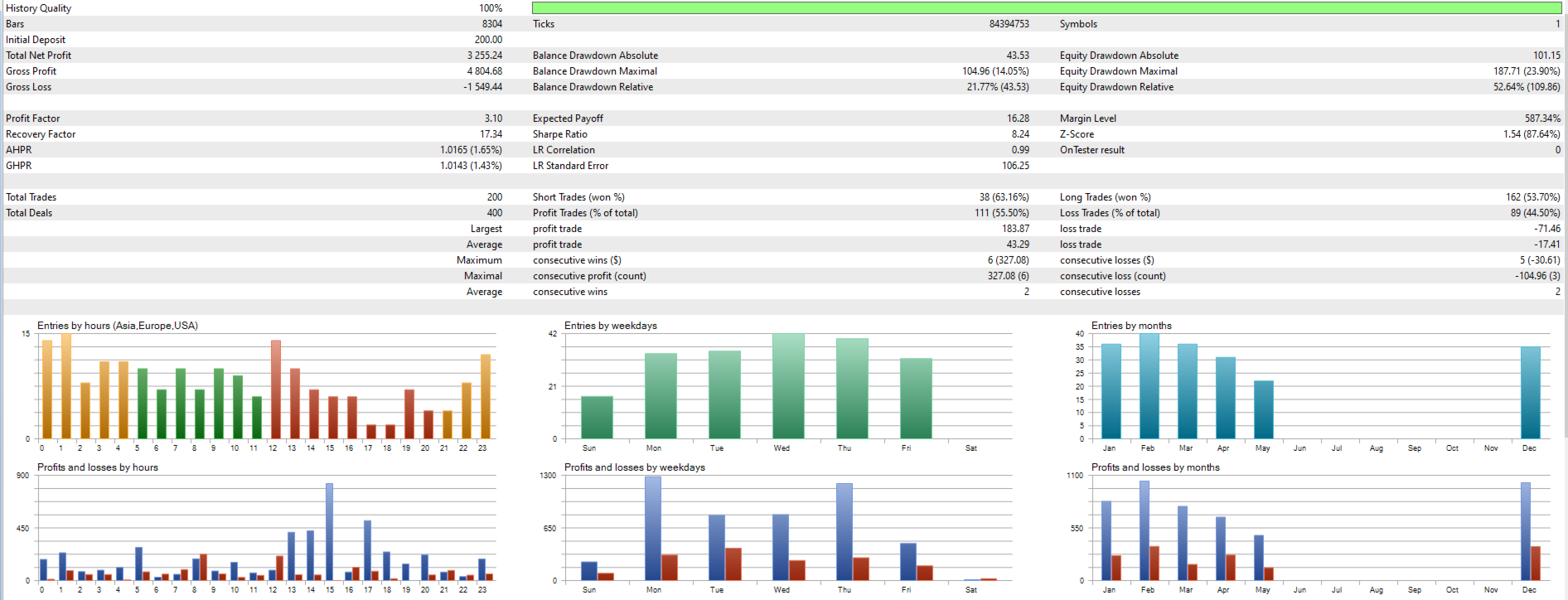Click the Entries by hours chart title
The width and height of the screenshot is (1568, 600).
(x=118, y=326)
